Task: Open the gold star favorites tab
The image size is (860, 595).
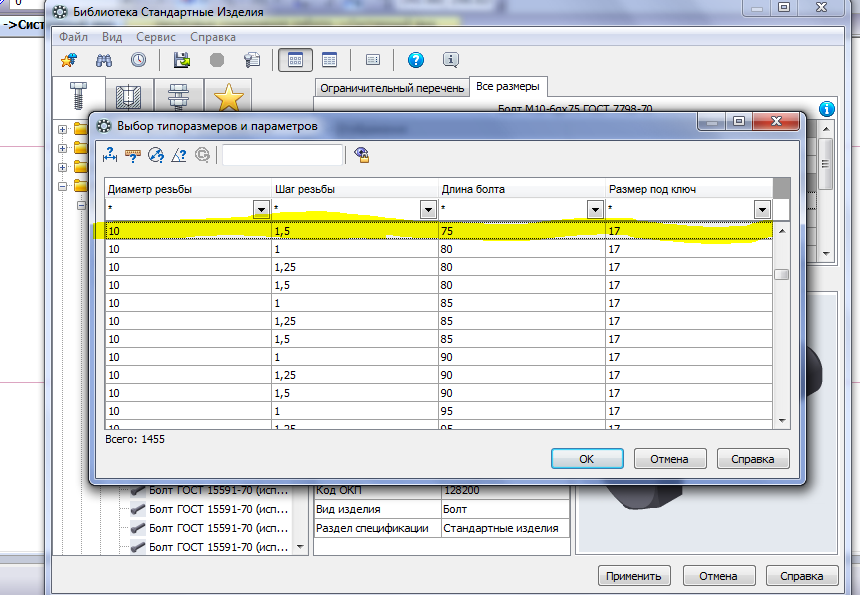Action: point(228,97)
